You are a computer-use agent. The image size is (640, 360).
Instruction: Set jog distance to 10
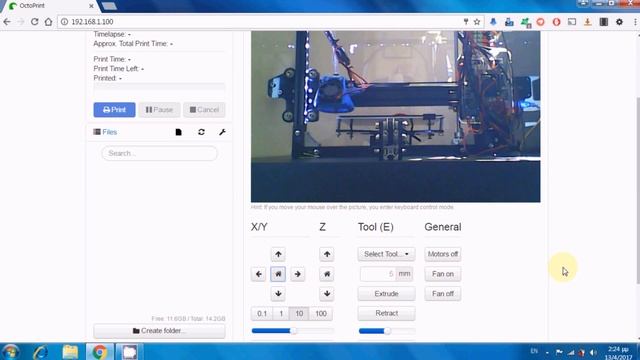[x=299, y=313]
